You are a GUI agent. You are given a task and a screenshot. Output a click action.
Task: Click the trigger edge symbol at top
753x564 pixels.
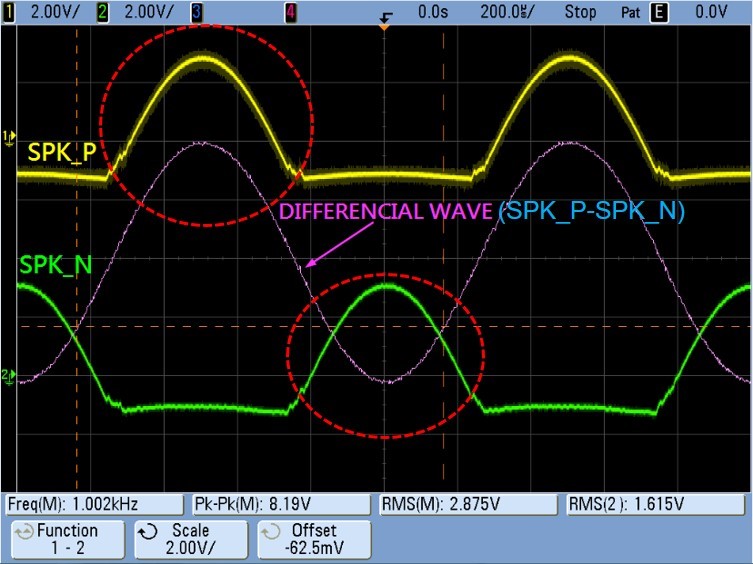coord(385,17)
